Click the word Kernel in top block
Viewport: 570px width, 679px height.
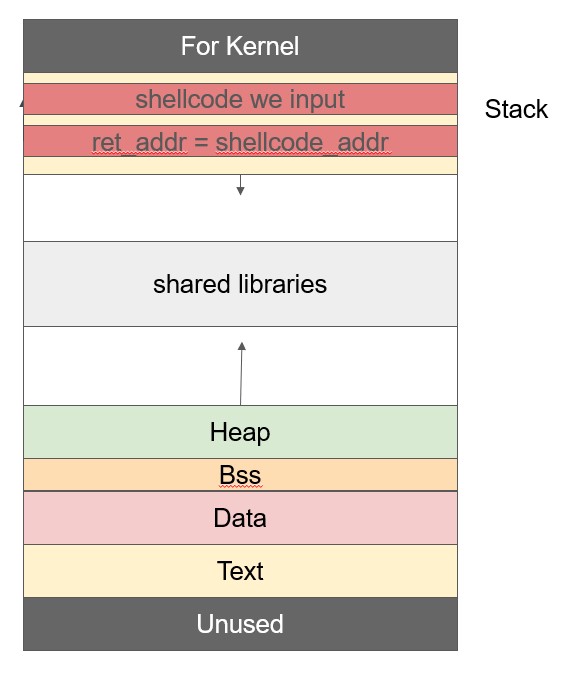[x=262, y=46]
